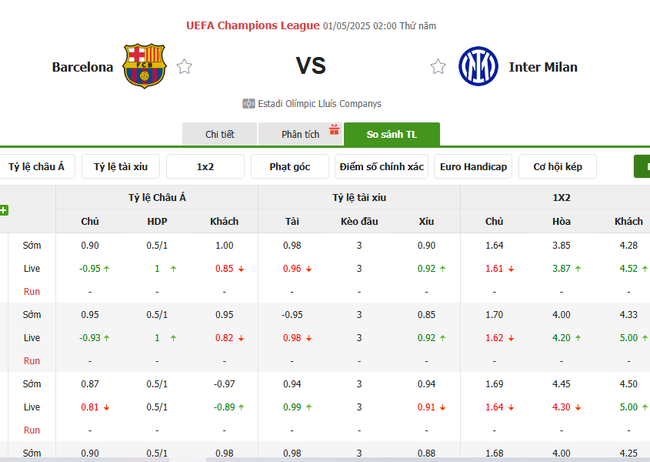Screen dimensions: 650x462
Task: Select the Cơ hội kép button
Action: click(x=559, y=166)
